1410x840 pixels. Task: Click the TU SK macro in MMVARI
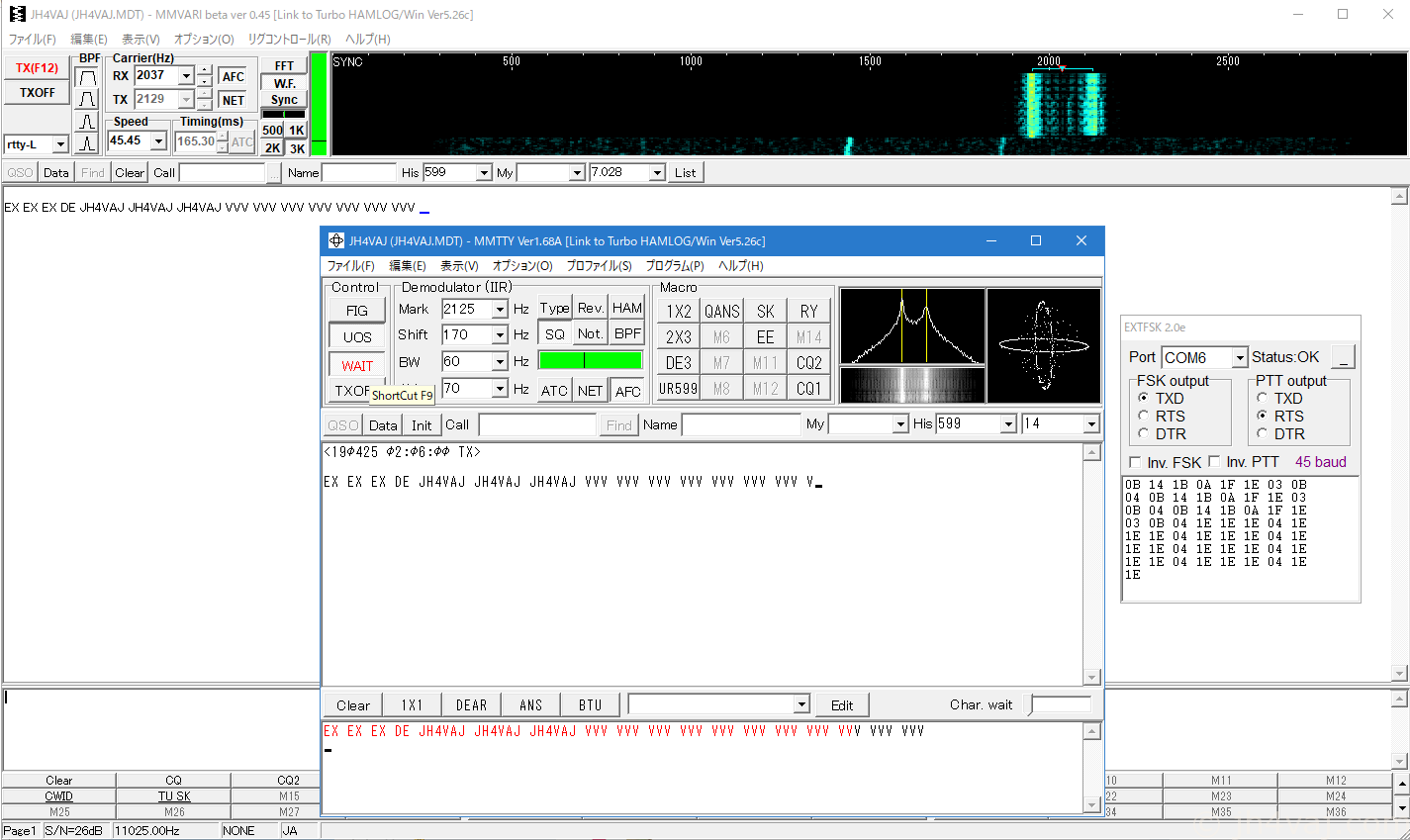pos(174,796)
